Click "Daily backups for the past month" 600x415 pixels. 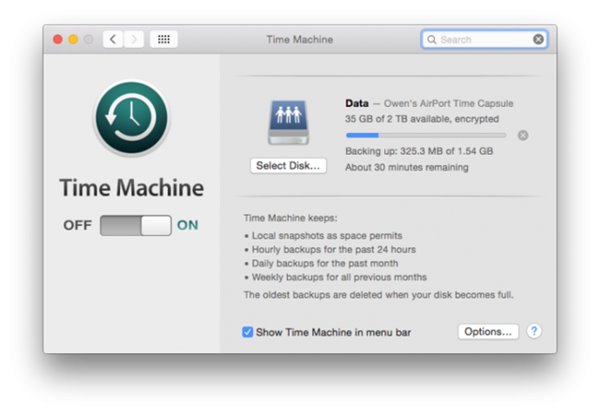click(325, 263)
